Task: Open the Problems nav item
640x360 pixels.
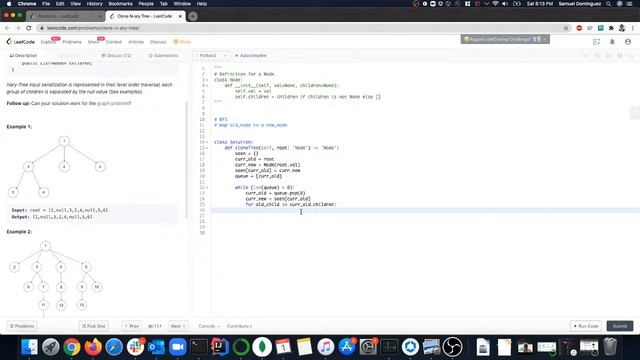Action: pos(72,42)
